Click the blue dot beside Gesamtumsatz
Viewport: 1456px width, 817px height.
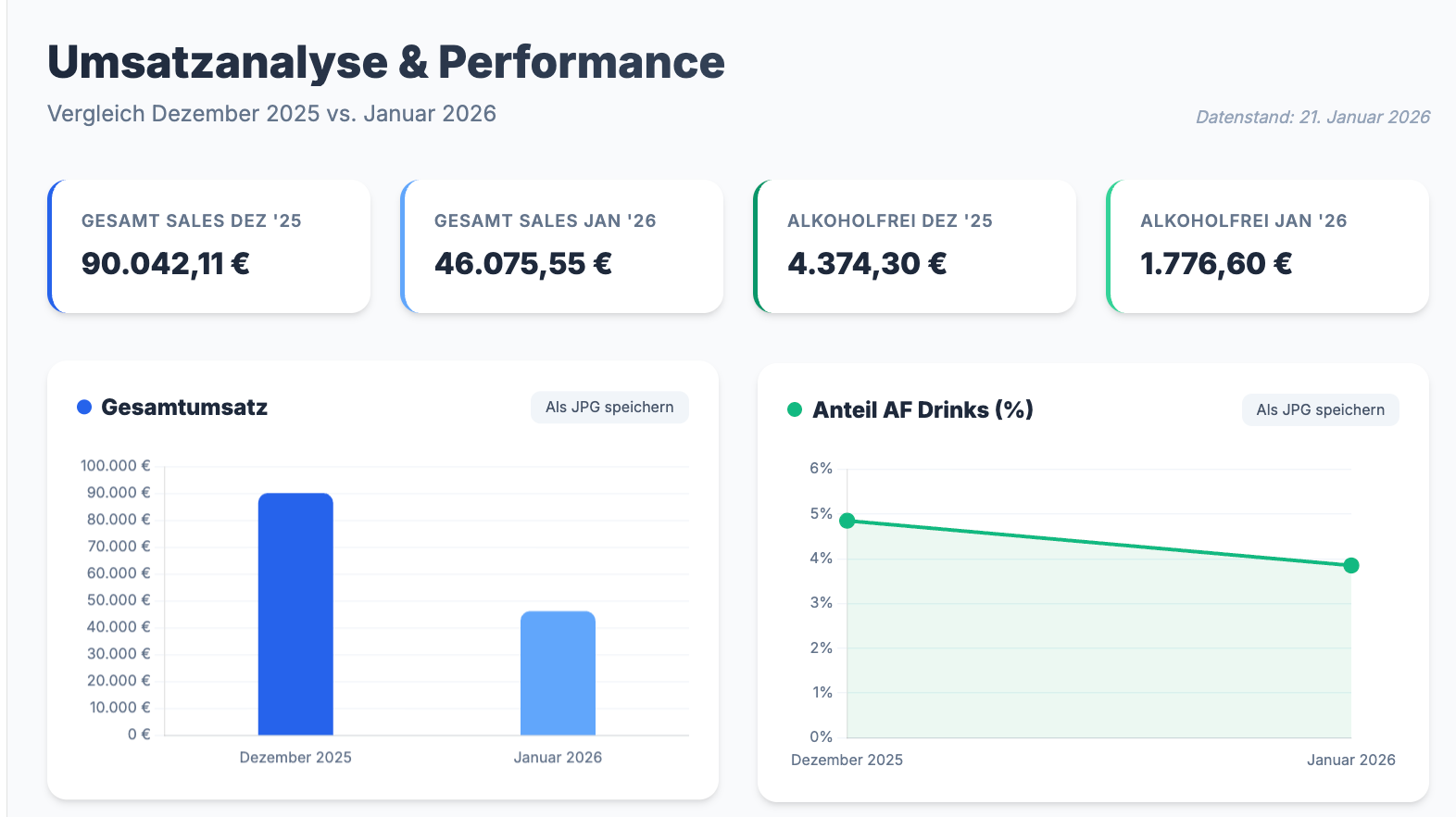pos(84,407)
